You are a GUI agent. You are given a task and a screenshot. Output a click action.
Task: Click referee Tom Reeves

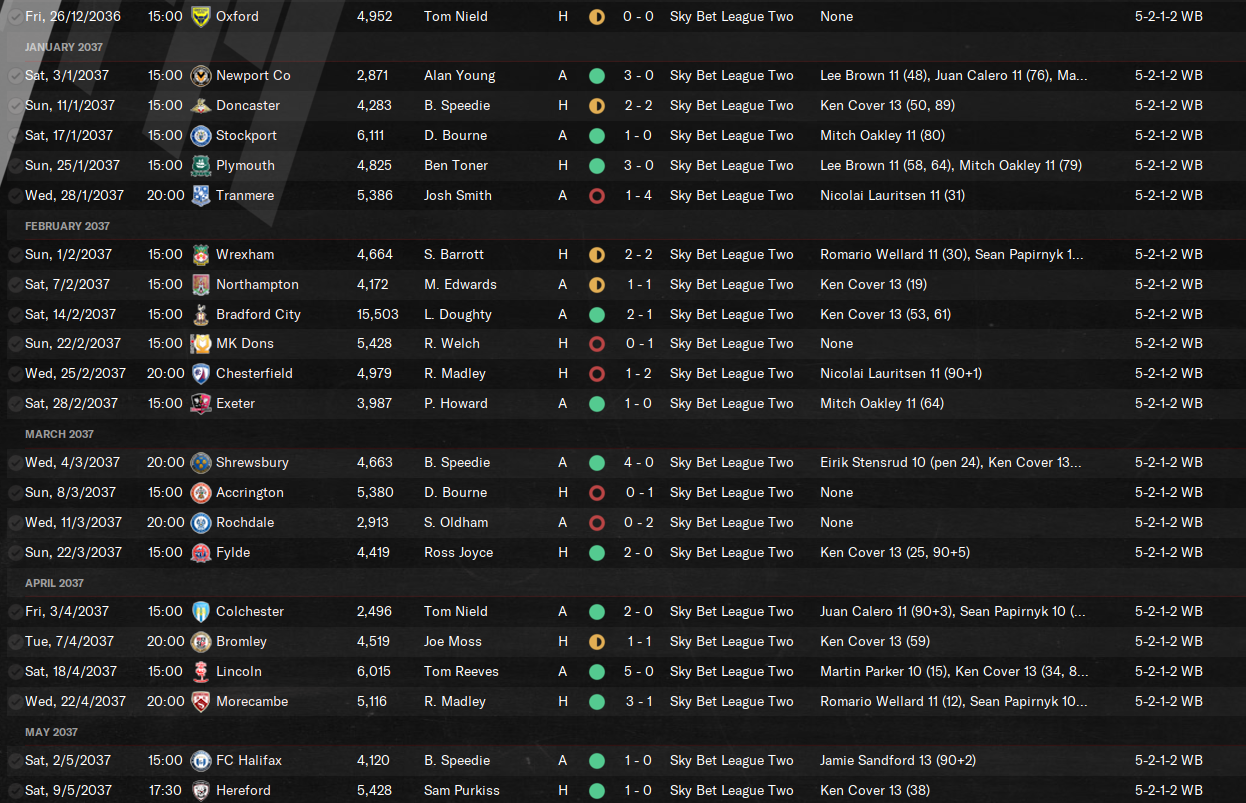[461, 672]
